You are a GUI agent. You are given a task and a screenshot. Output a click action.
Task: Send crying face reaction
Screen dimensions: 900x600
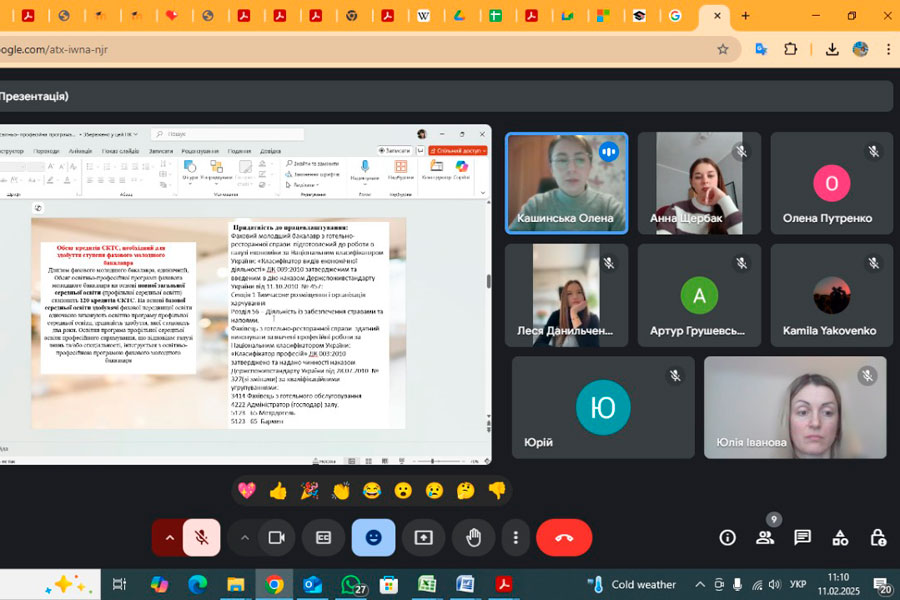coord(435,490)
